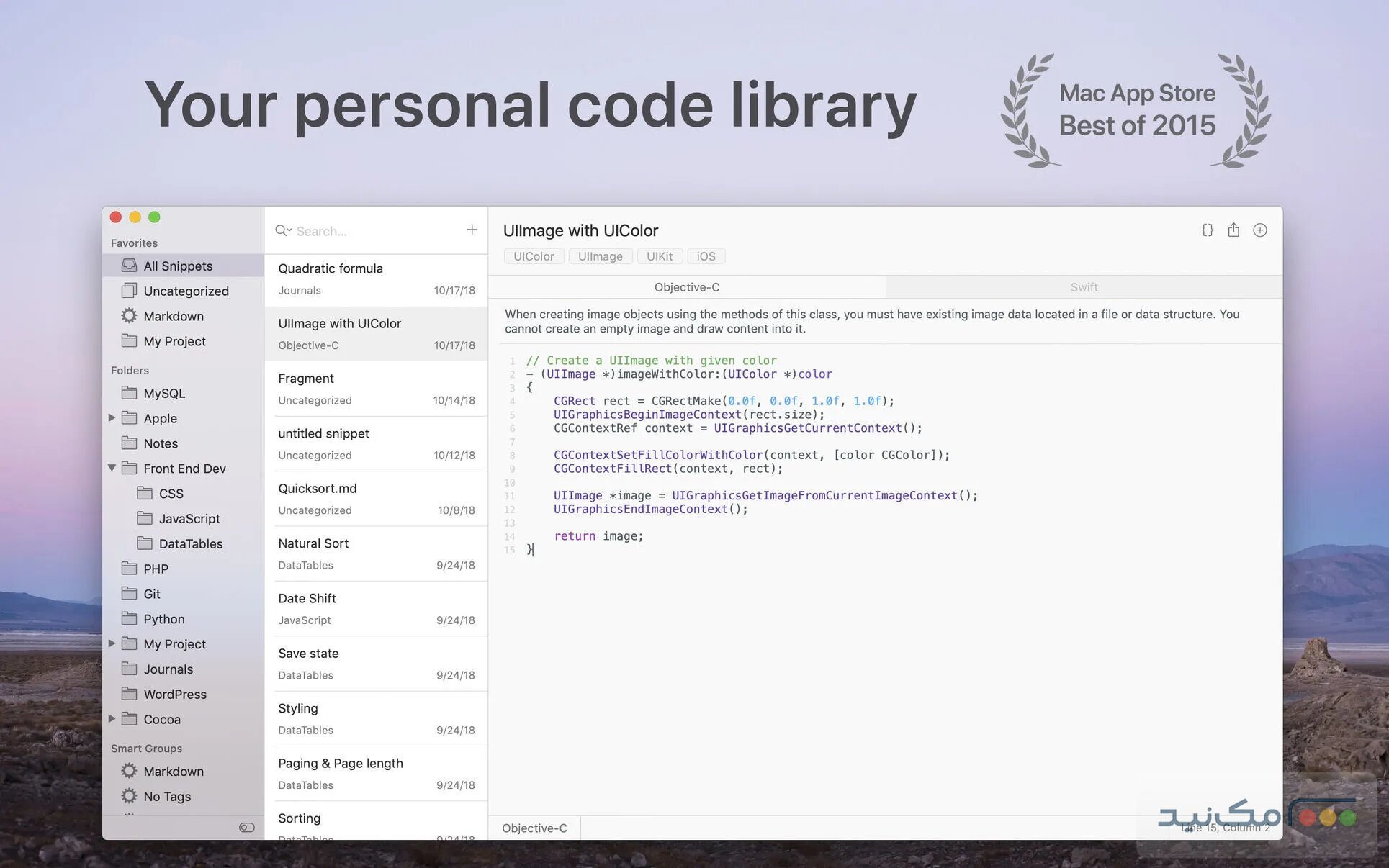
Task: Select the Objective-C fragment tab
Action: click(686, 287)
